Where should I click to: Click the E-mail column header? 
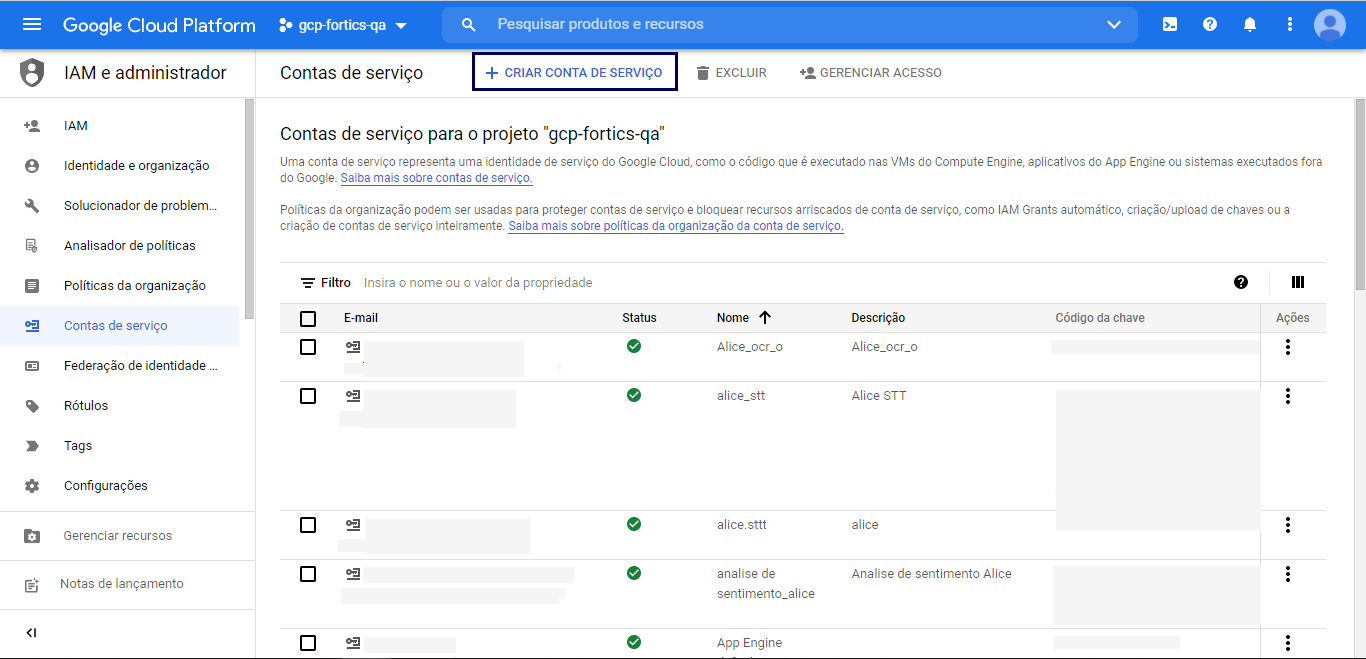click(x=361, y=318)
